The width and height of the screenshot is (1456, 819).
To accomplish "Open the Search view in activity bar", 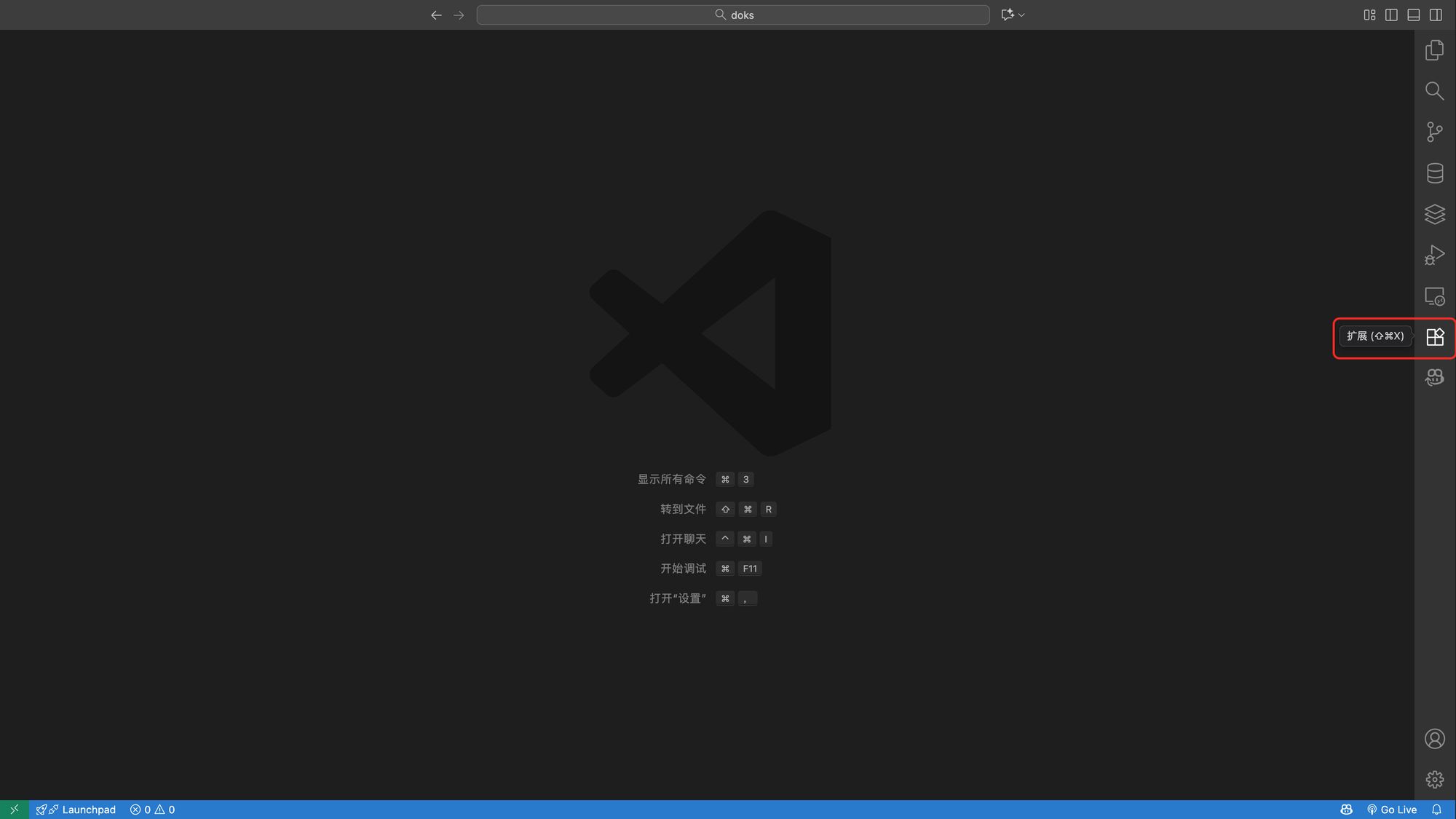I will click(x=1434, y=91).
